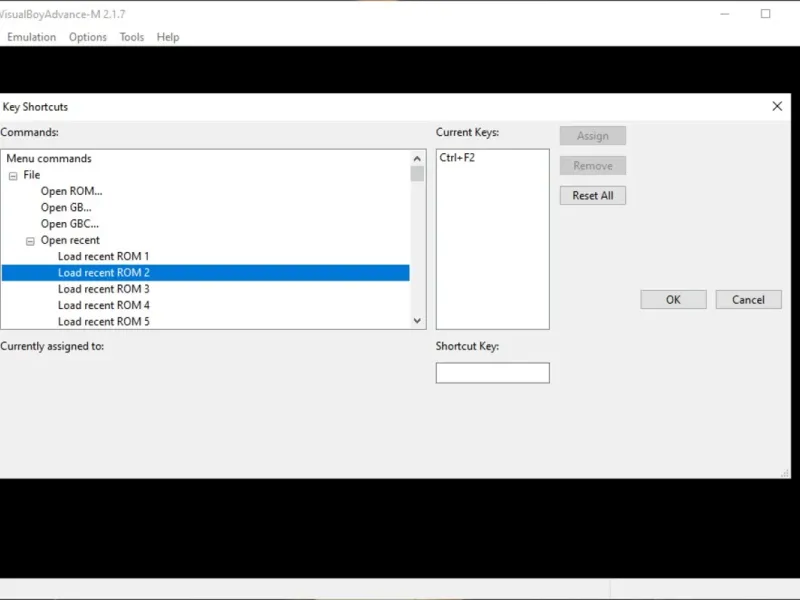Screen dimensions: 800x600
Task: Click the Assign button
Action: coord(593,136)
